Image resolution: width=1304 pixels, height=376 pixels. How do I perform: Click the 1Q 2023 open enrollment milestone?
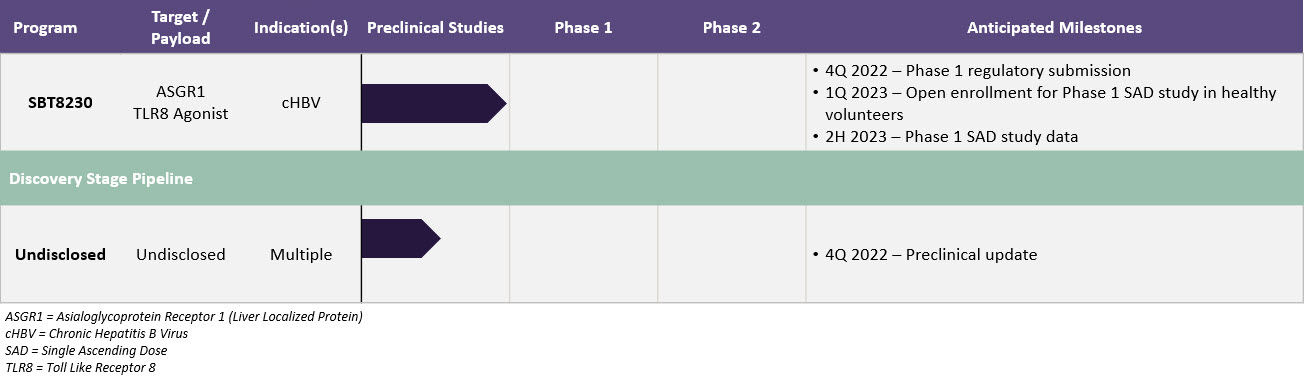click(x=1044, y=103)
